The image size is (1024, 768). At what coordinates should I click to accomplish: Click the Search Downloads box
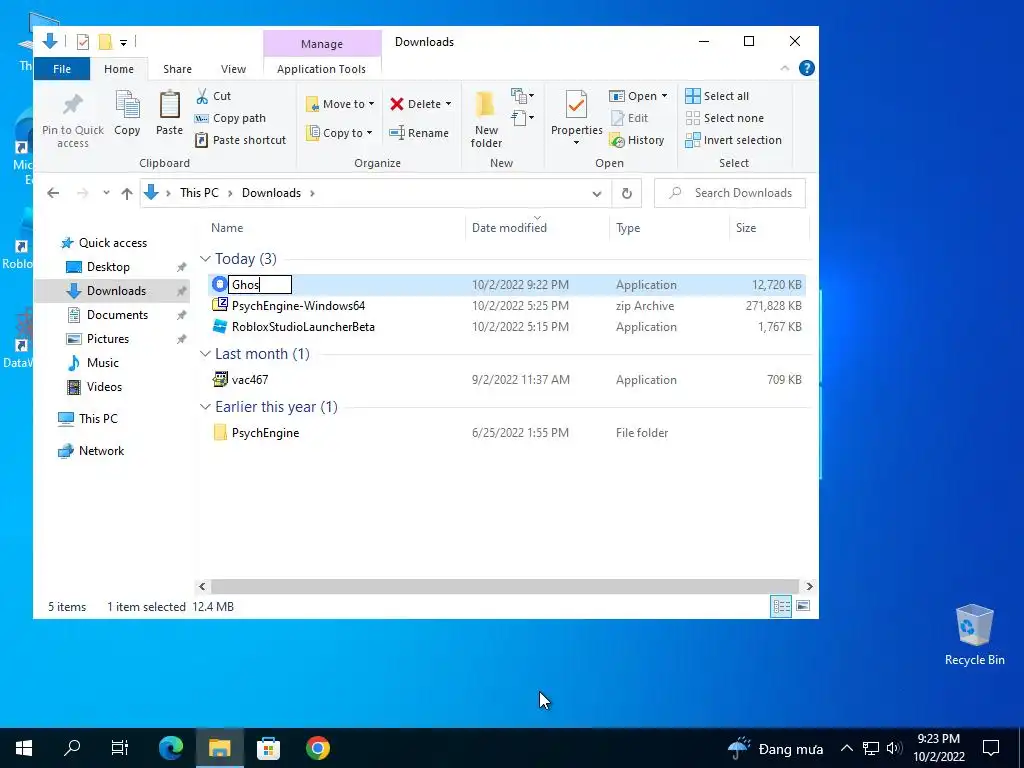[x=729, y=193]
